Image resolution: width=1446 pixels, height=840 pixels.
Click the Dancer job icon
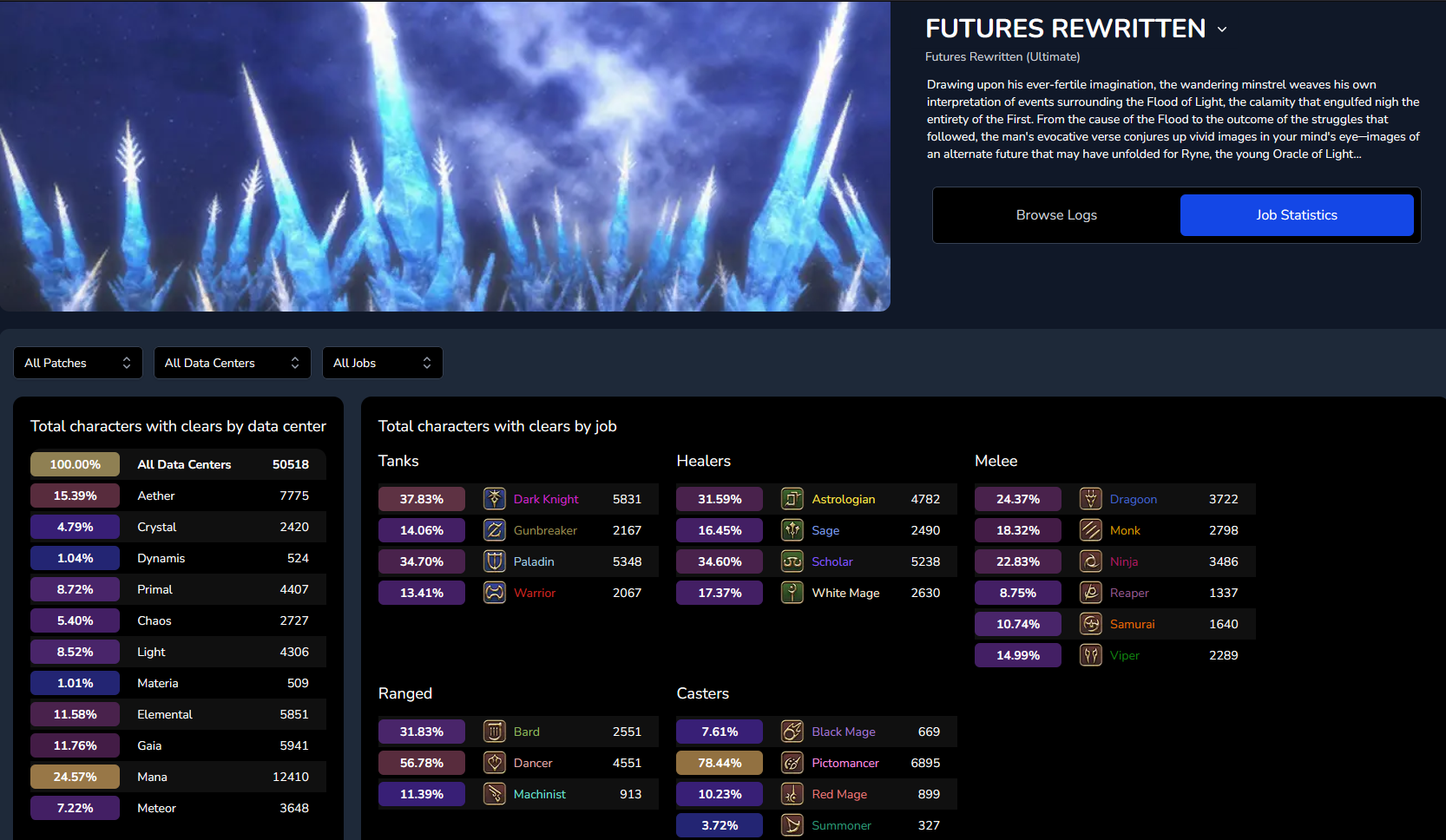494,763
